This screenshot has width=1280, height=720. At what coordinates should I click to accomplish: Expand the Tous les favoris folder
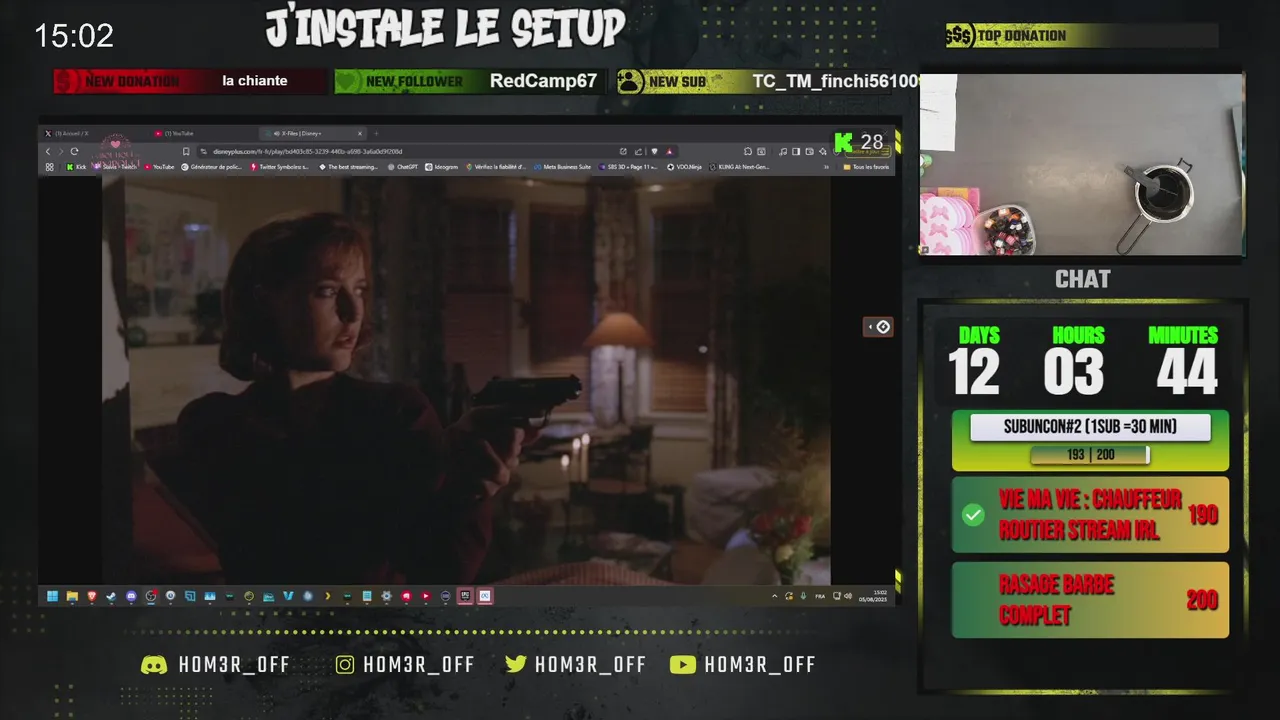(866, 167)
